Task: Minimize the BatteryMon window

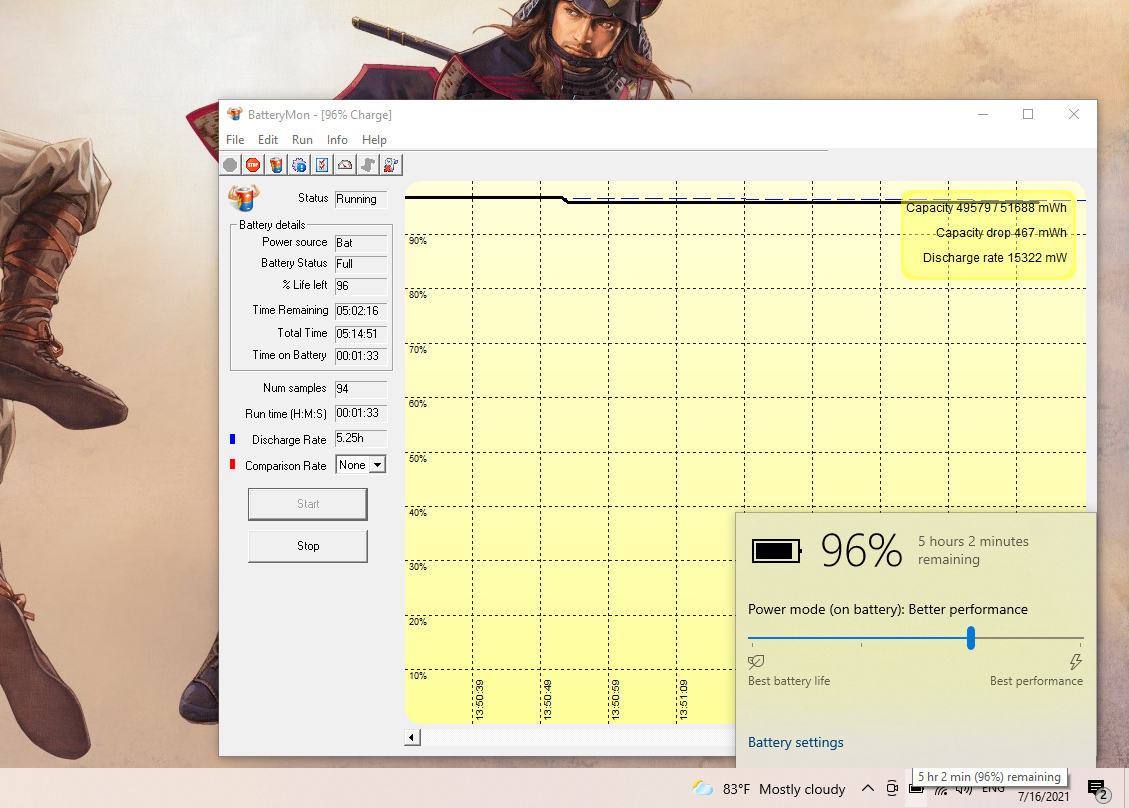Action: pos(983,114)
